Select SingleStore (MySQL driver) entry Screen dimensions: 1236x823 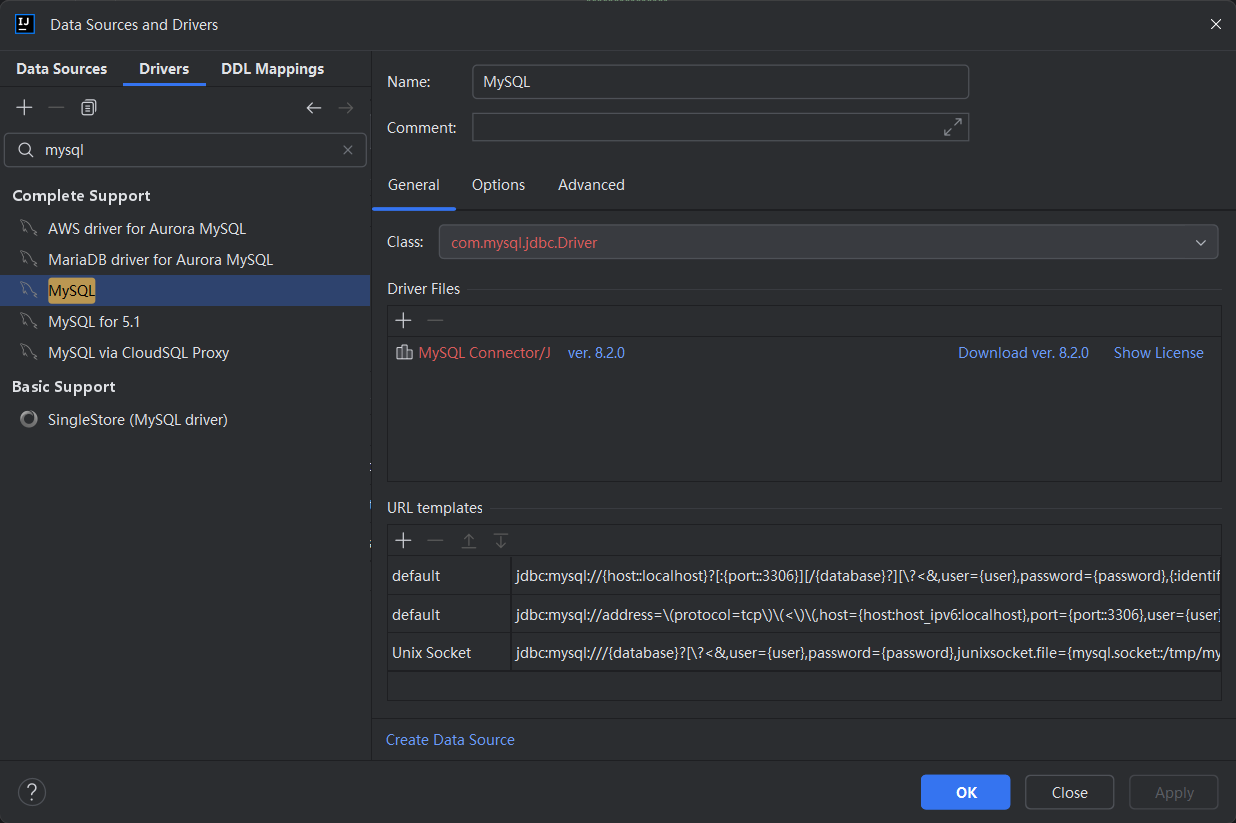click(138, 419)
